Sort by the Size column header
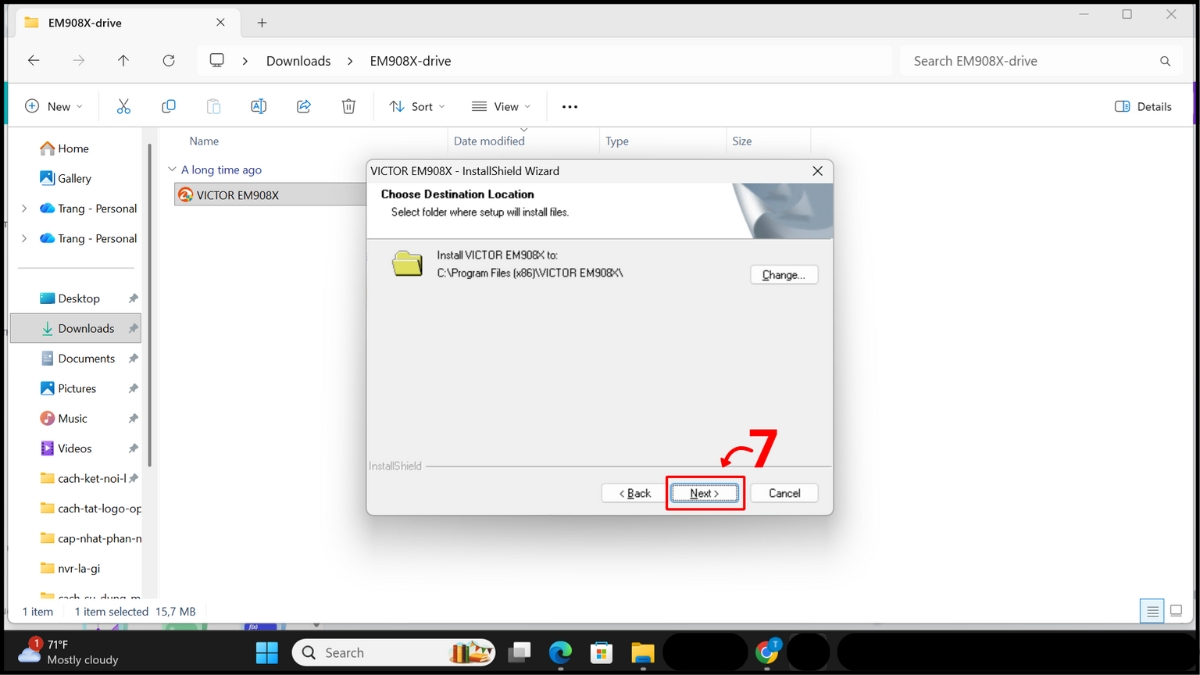Screen dimensions: 1200x675 pos(742,141)
